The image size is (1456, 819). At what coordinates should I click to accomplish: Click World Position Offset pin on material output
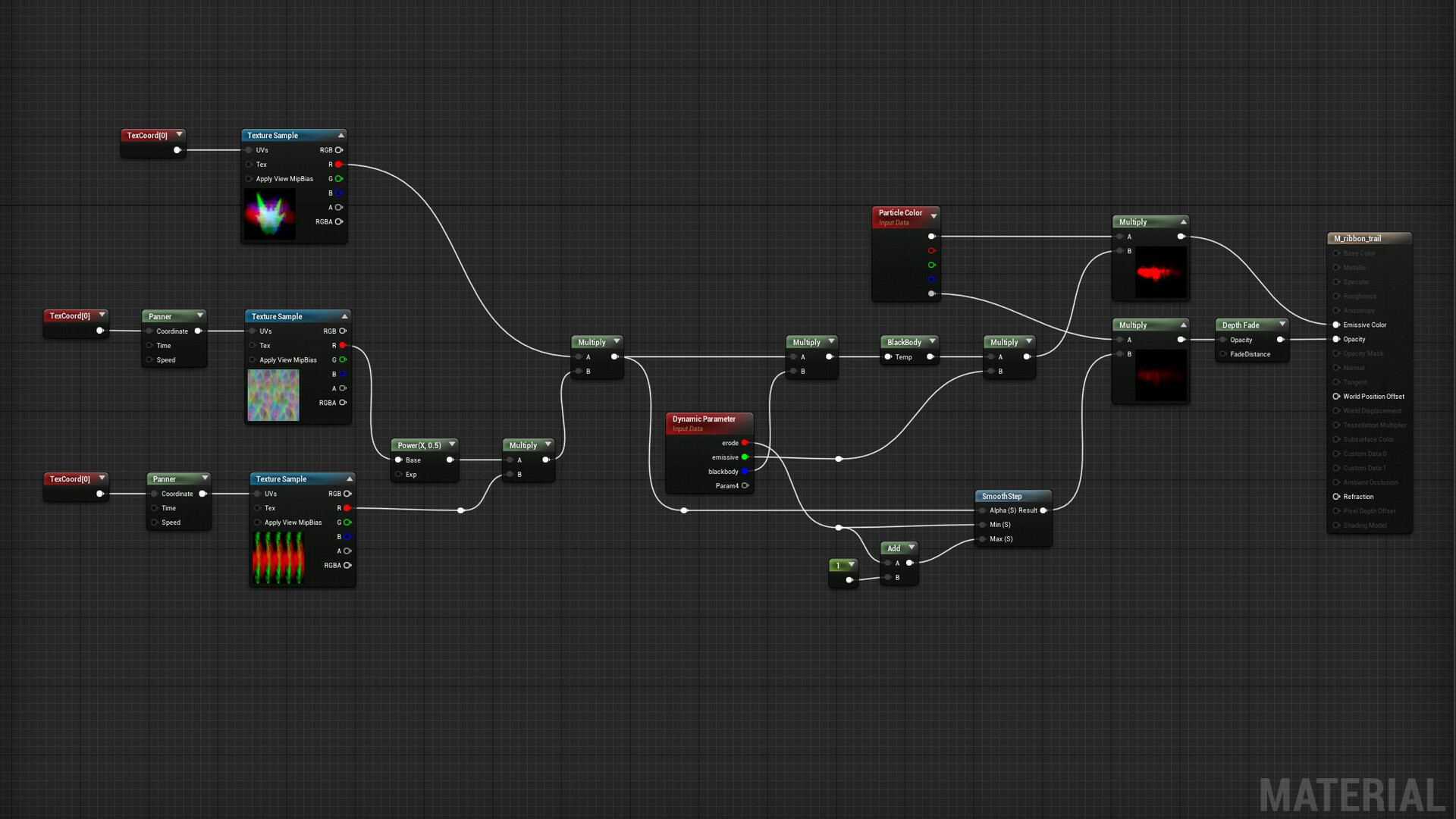point(1335,396)
